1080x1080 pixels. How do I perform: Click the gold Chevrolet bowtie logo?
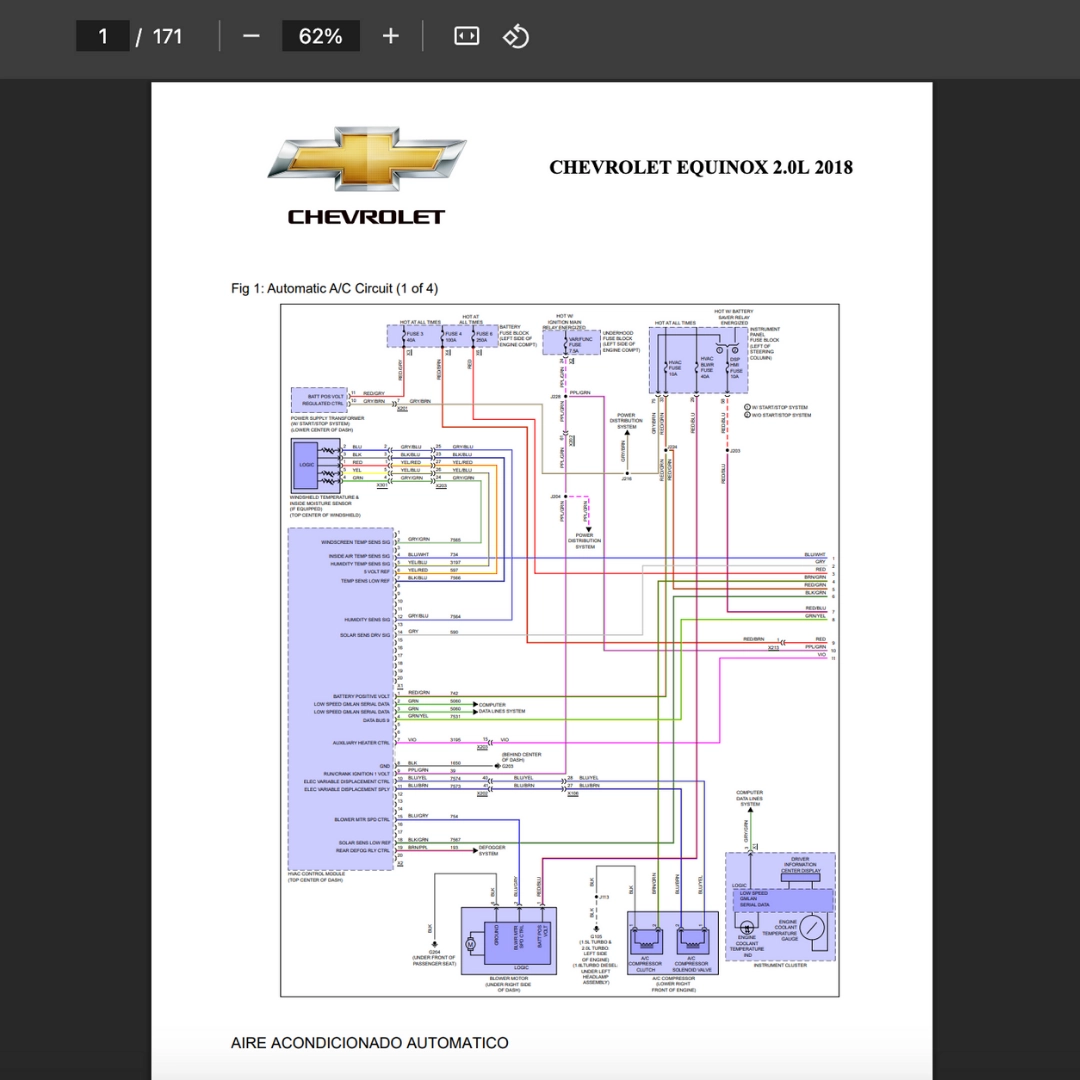point(367,158)
